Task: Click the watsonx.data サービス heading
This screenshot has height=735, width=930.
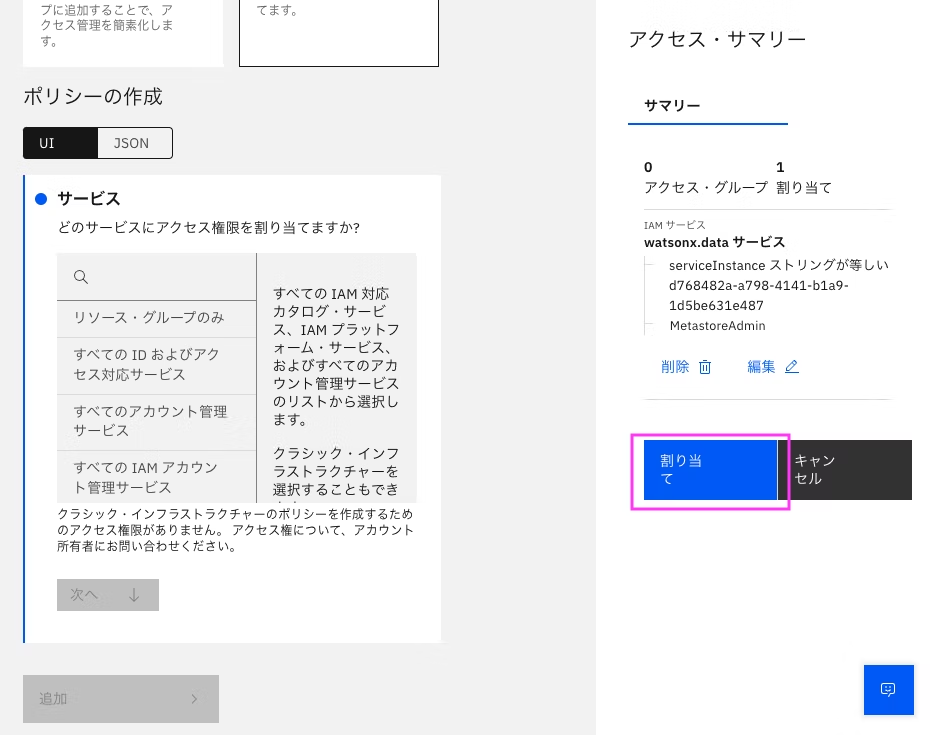Action: coord(714,242)
